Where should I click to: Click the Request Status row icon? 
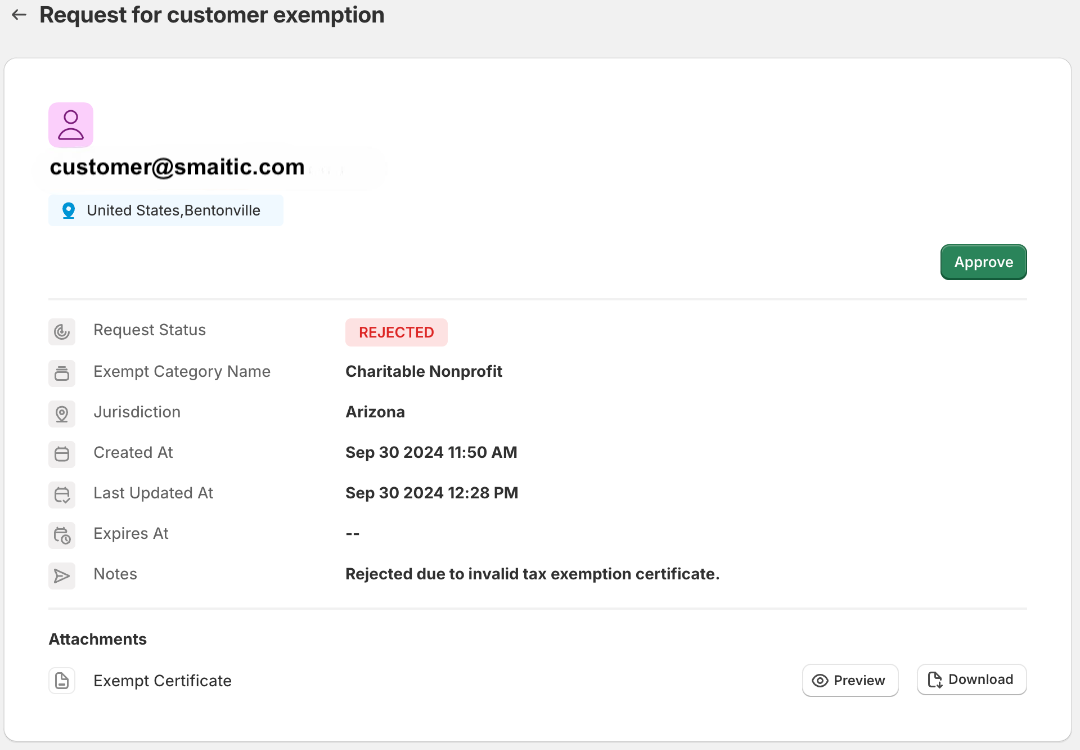coord(62,332)
